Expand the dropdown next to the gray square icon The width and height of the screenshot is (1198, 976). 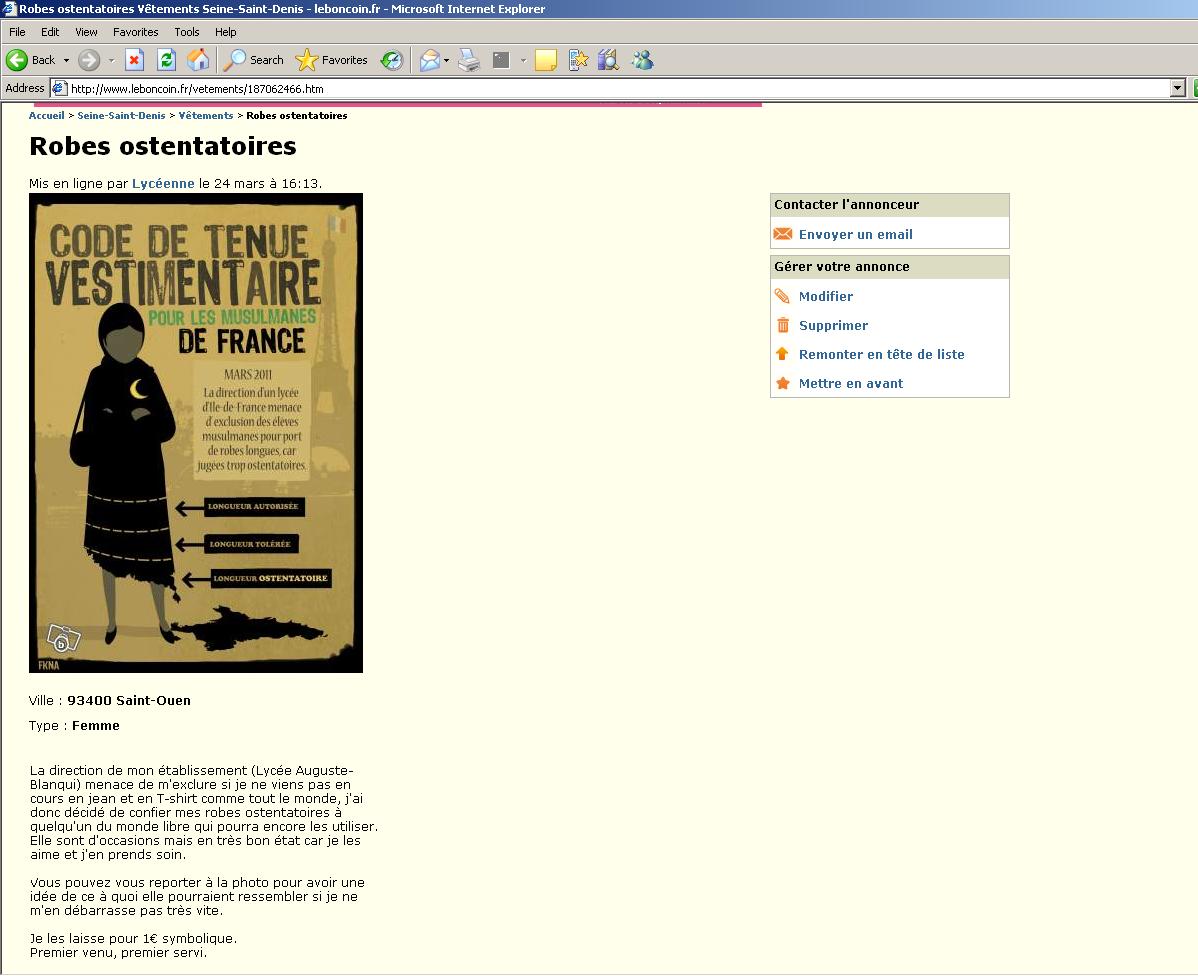[x=523, y=60]
